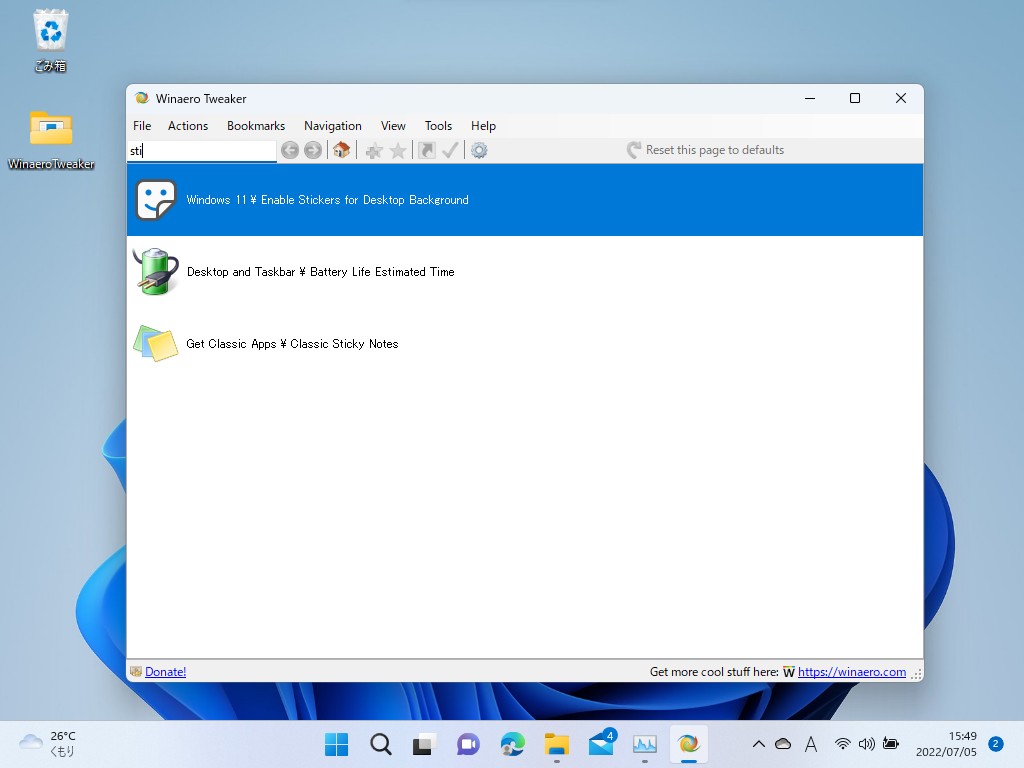
Task: Open the resource monitor taskbar app
Action: click(645, 744)
